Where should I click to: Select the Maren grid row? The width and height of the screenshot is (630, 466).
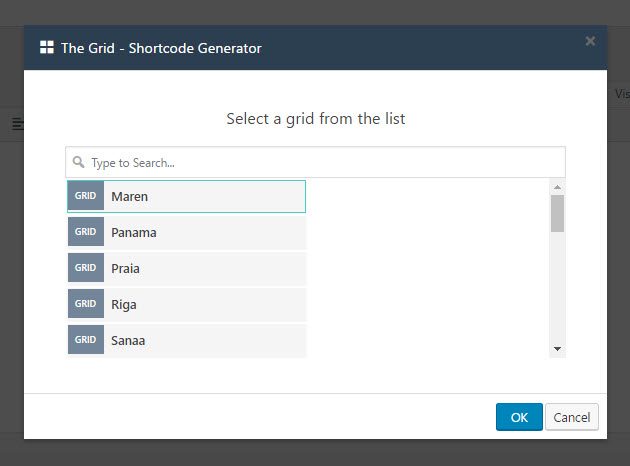186,196
